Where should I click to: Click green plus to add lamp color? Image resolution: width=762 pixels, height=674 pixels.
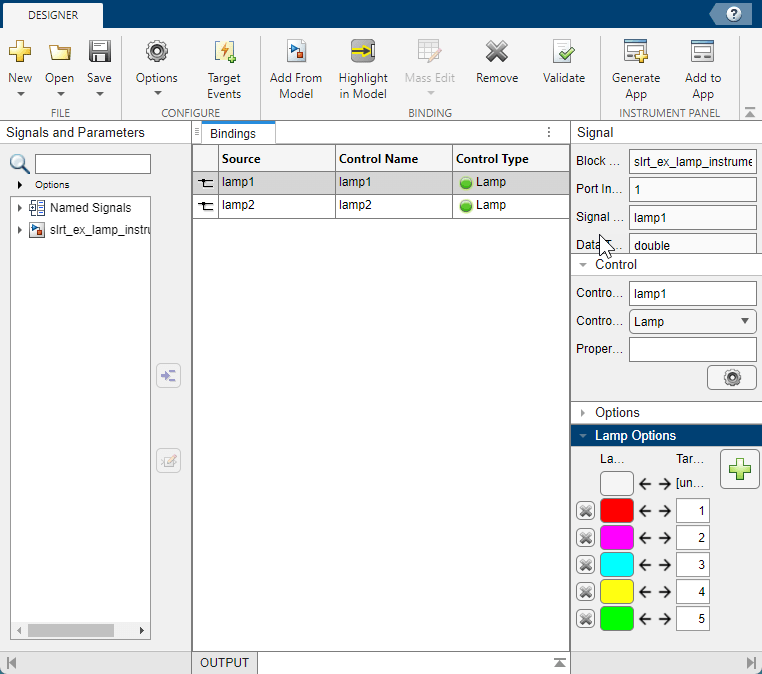[740, 470]
